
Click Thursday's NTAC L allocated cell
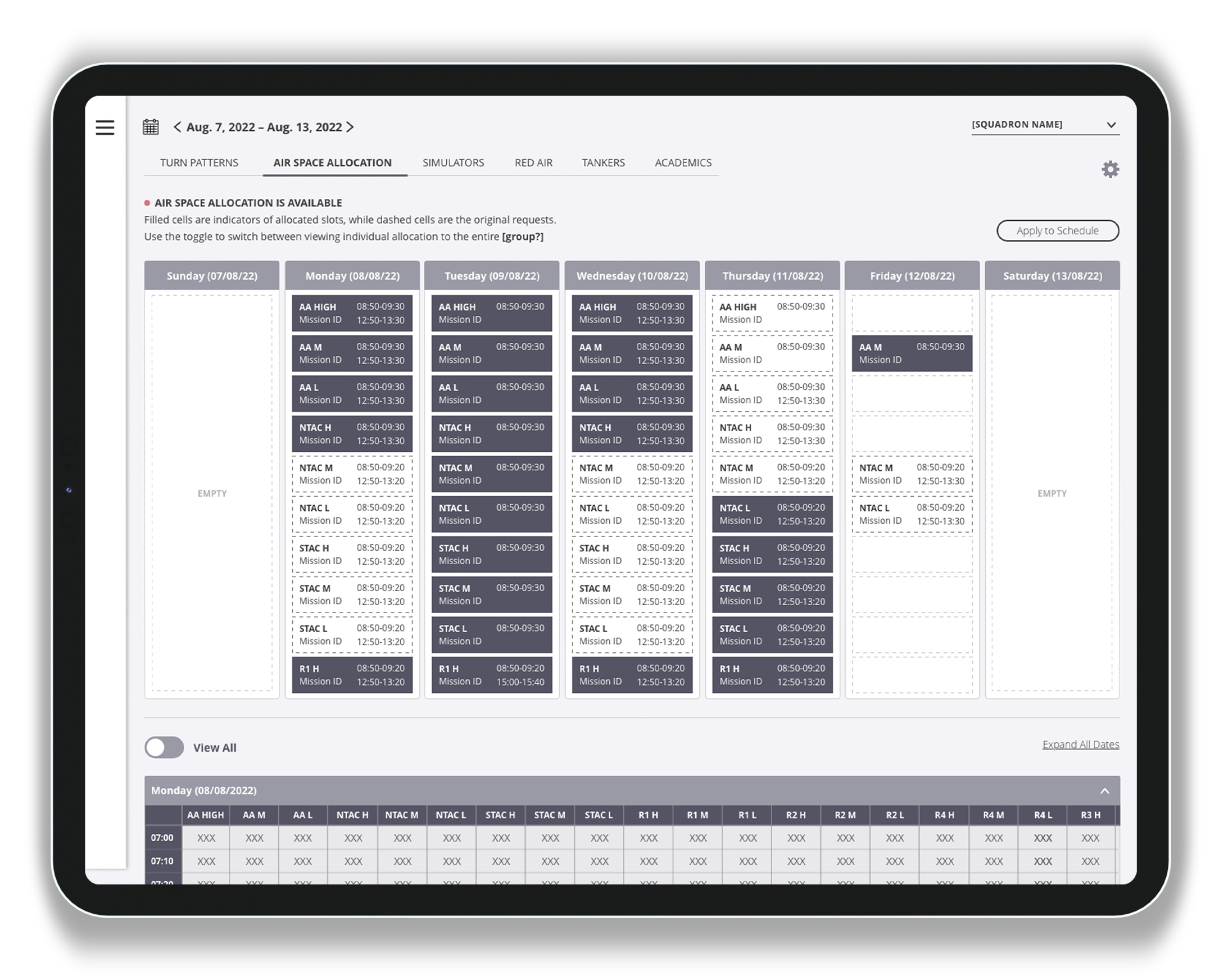pyautogui.click(x=772, y=514)
